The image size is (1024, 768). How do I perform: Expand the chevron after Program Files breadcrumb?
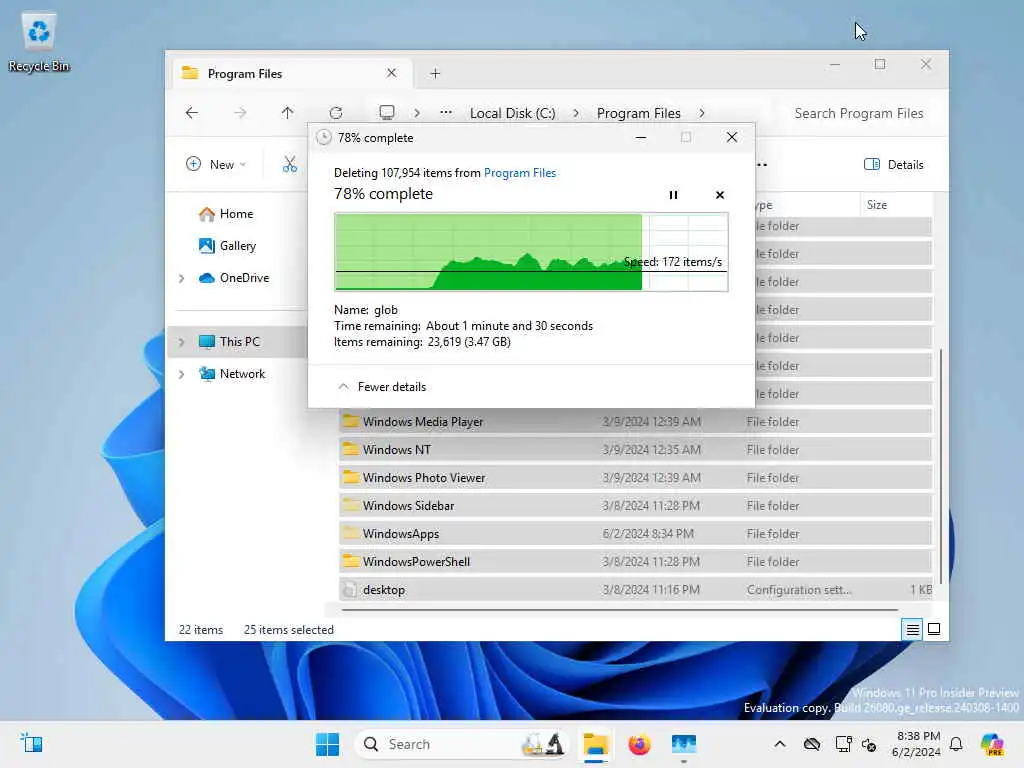click(x=702, y=113)
